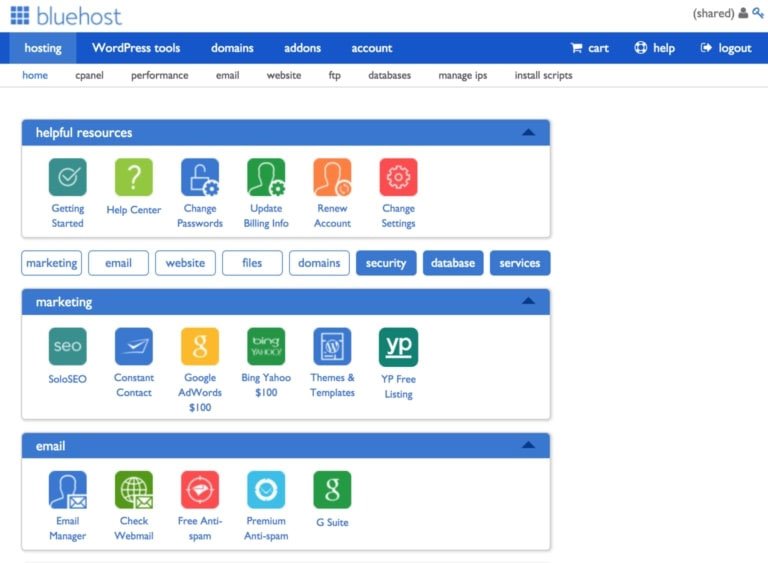Screen dimensions: 768x563
Task: Click the Change Passwords lock icon
Action: [200, 177]
